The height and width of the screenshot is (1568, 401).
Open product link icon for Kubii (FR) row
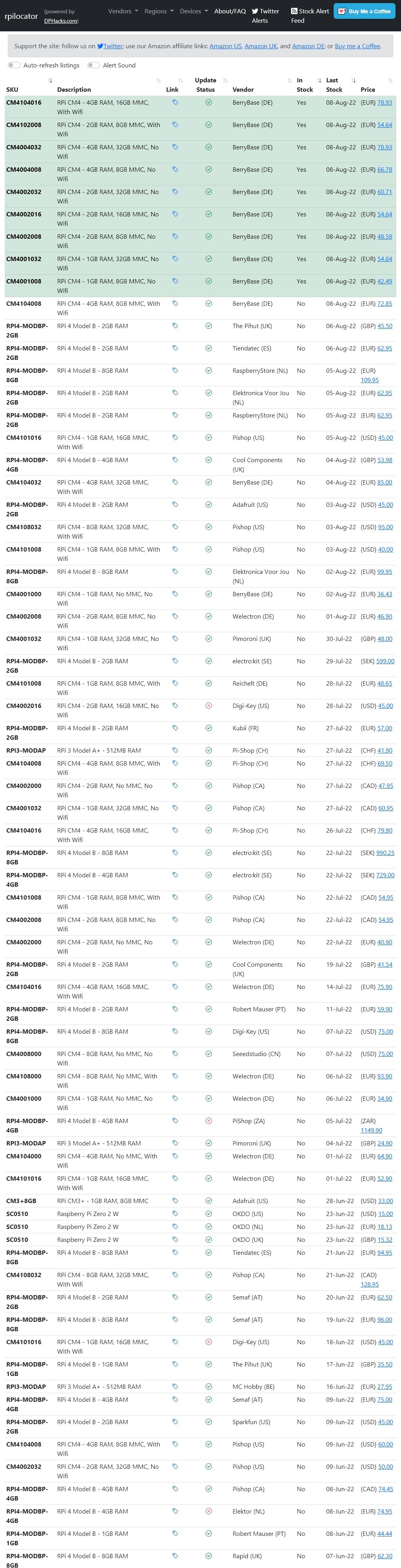[x=175, y=728]
